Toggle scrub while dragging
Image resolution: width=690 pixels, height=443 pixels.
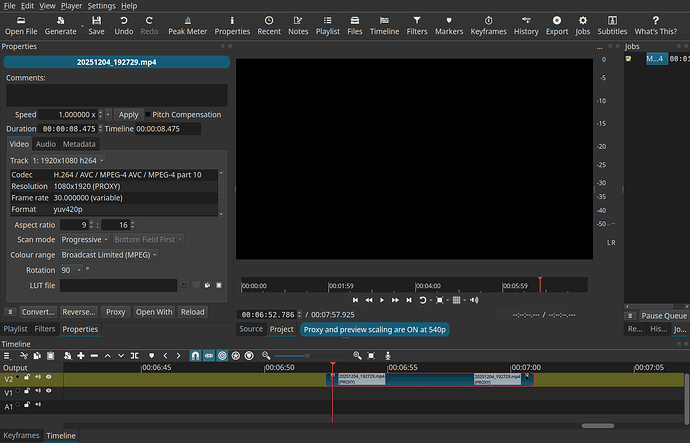(209, 355)
